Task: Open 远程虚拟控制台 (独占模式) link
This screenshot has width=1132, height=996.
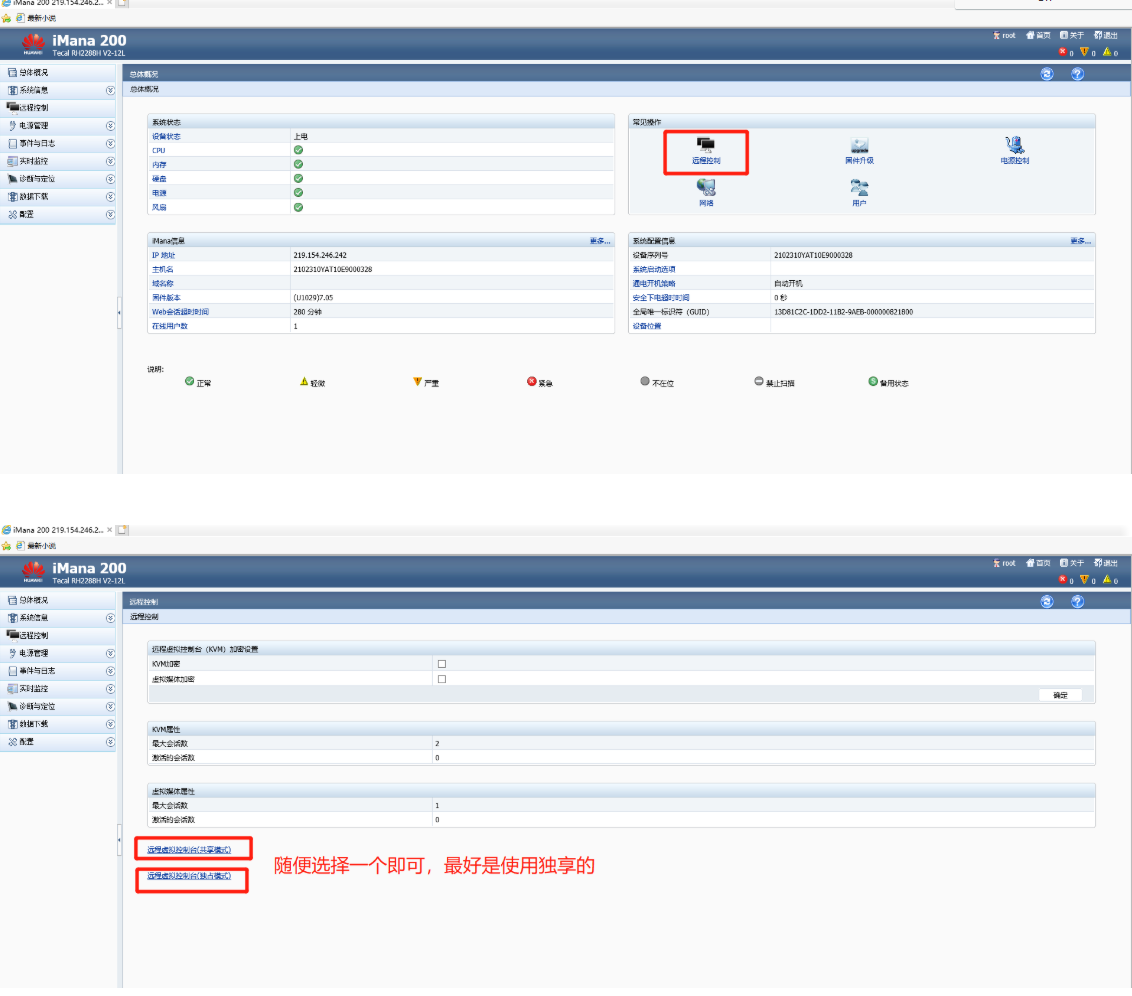Action: 189,876
